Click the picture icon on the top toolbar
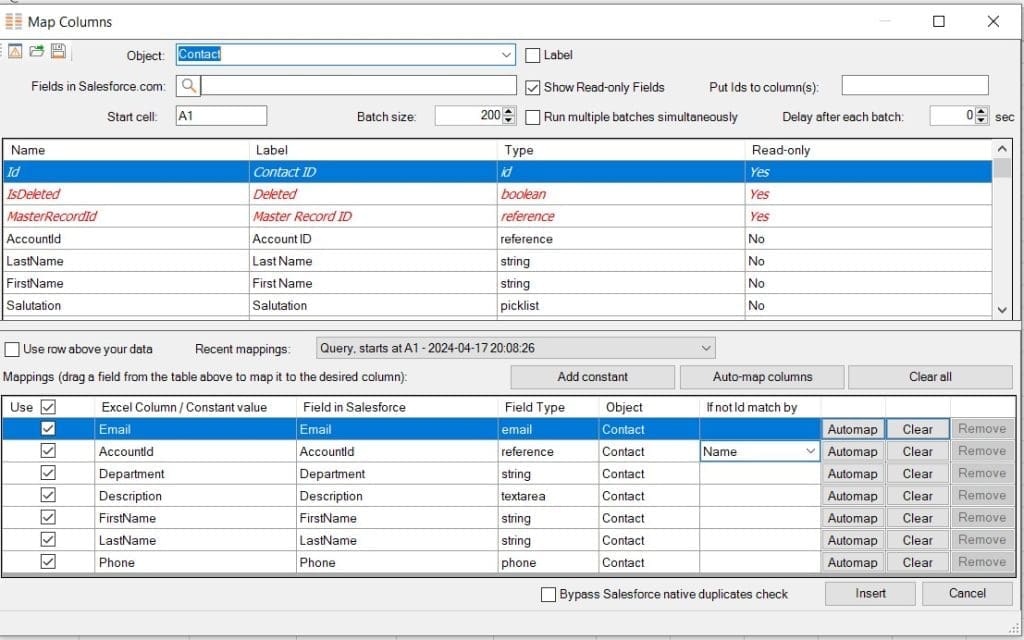The image size is (1024, 640). tap(16, 51)
